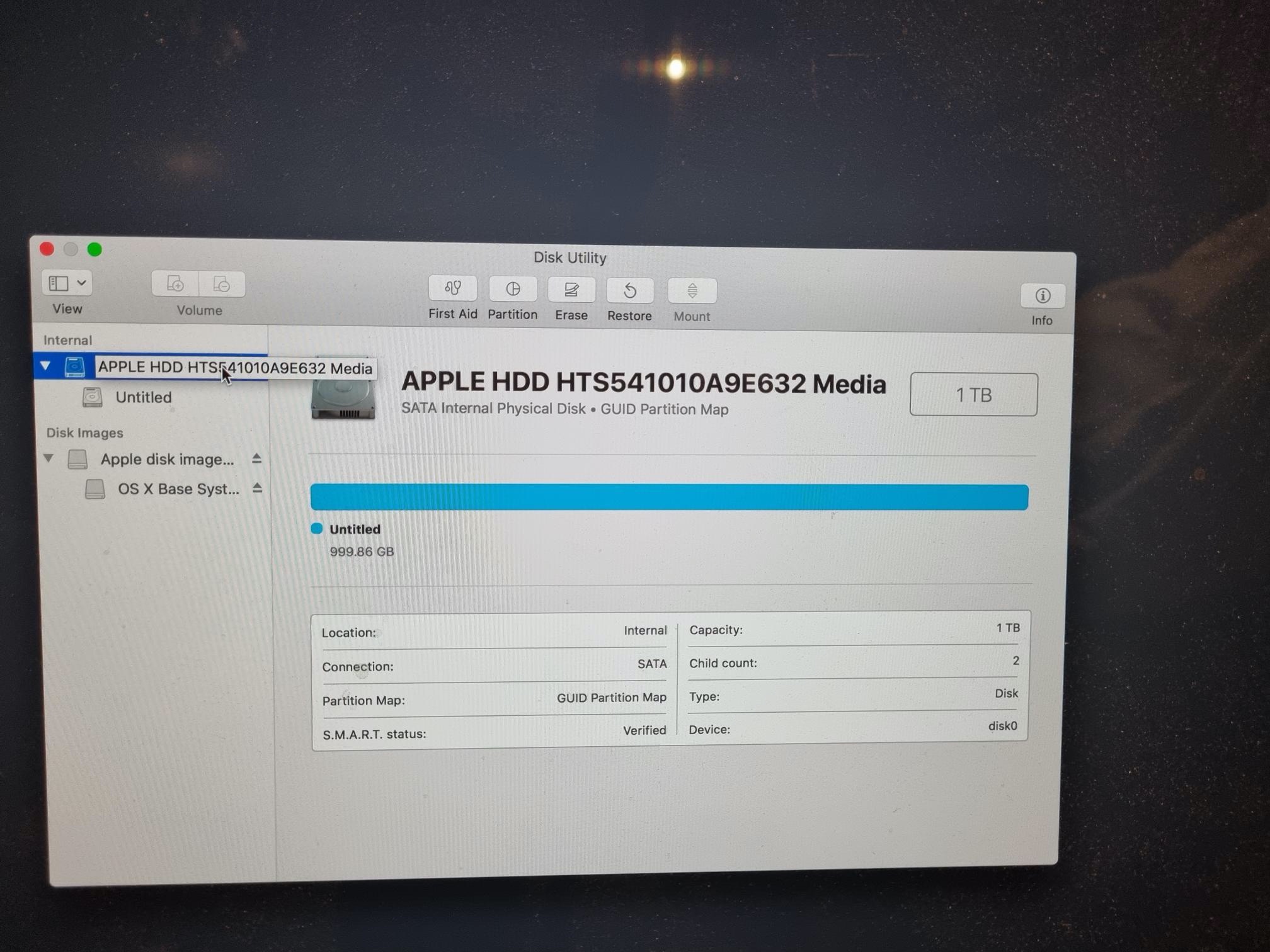Select the Apple disk image entry
Image resolution: width=1270 pixels, height=952 pixels.
pyautogui.click(x=167, y=460)
